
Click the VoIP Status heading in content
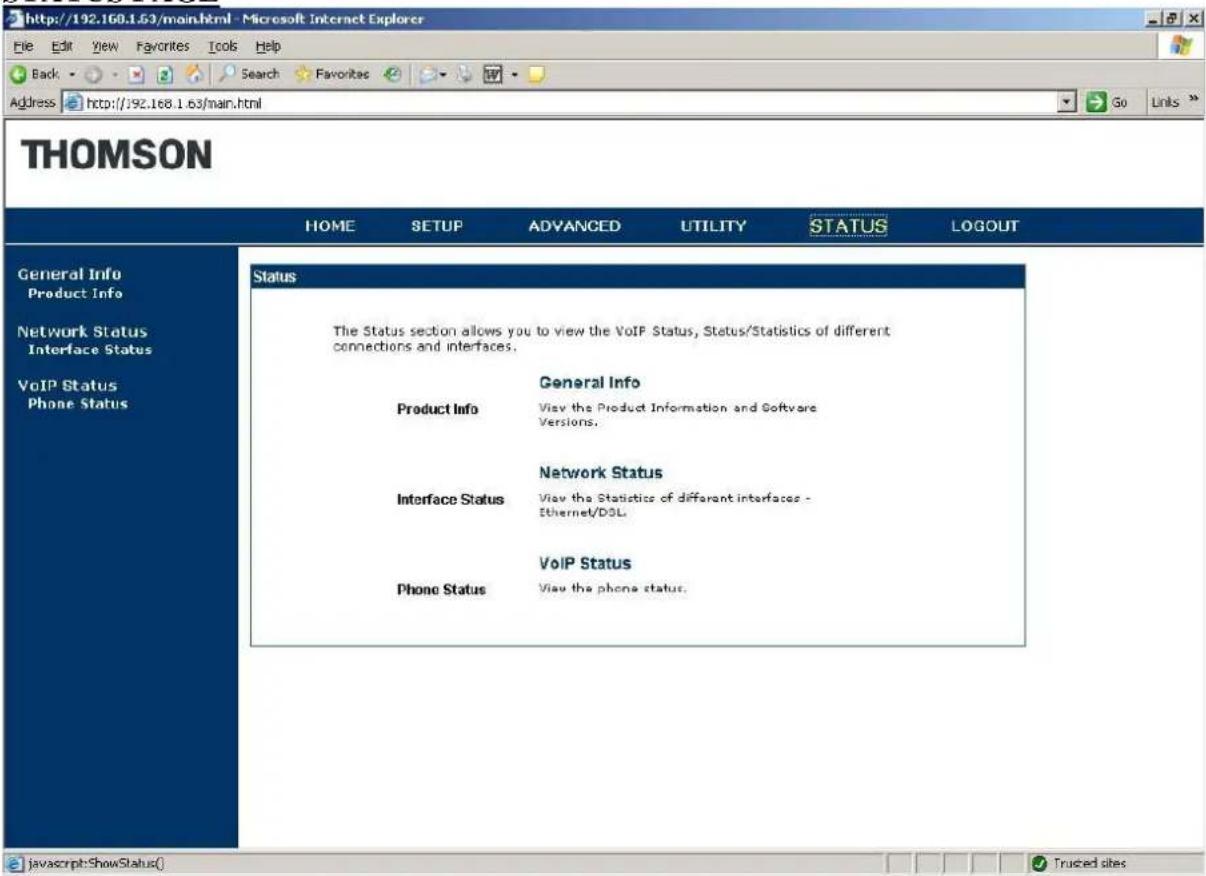[585, 564]
